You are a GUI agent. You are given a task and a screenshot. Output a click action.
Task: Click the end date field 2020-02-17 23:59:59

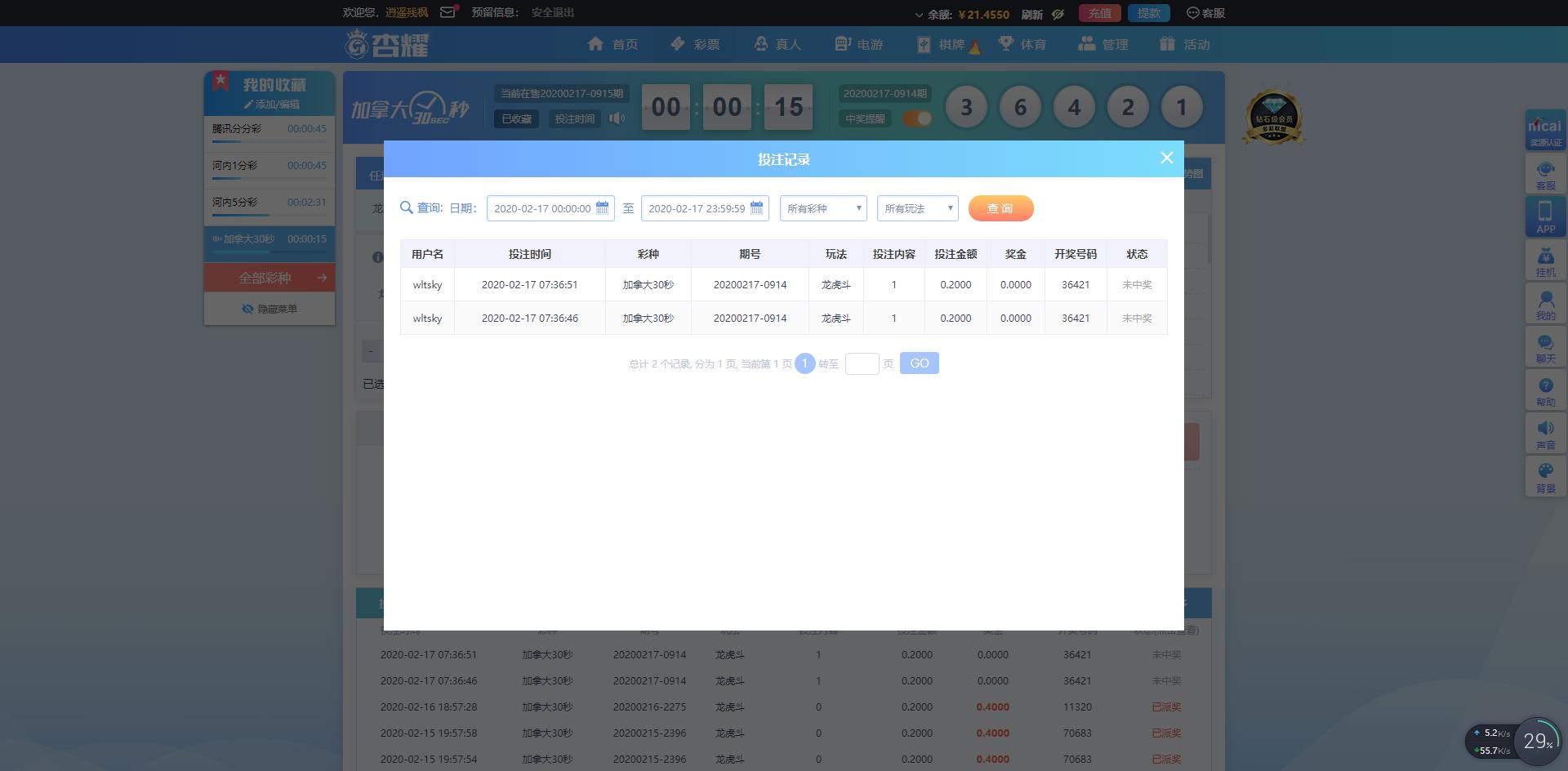click(x=705, y=208)
